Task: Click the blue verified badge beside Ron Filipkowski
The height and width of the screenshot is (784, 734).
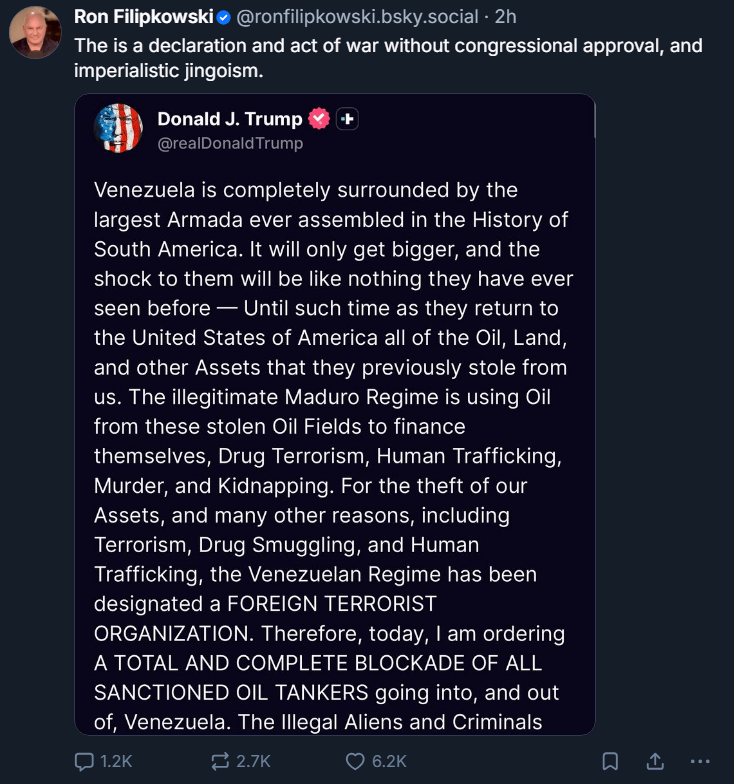Action: (x=225, y=18)
